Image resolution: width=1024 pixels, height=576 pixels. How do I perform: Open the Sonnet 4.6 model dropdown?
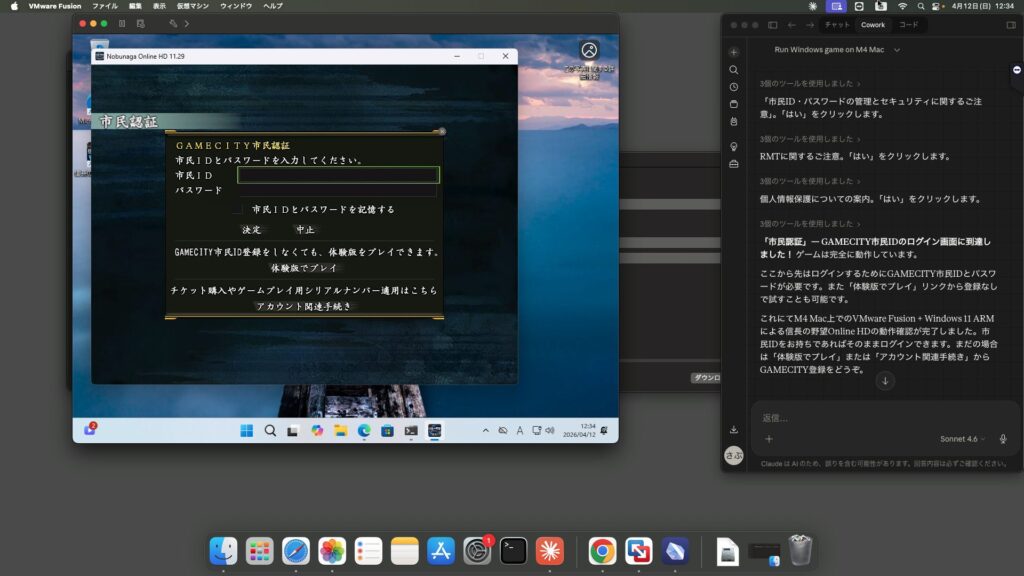click(x=963, y=439)
